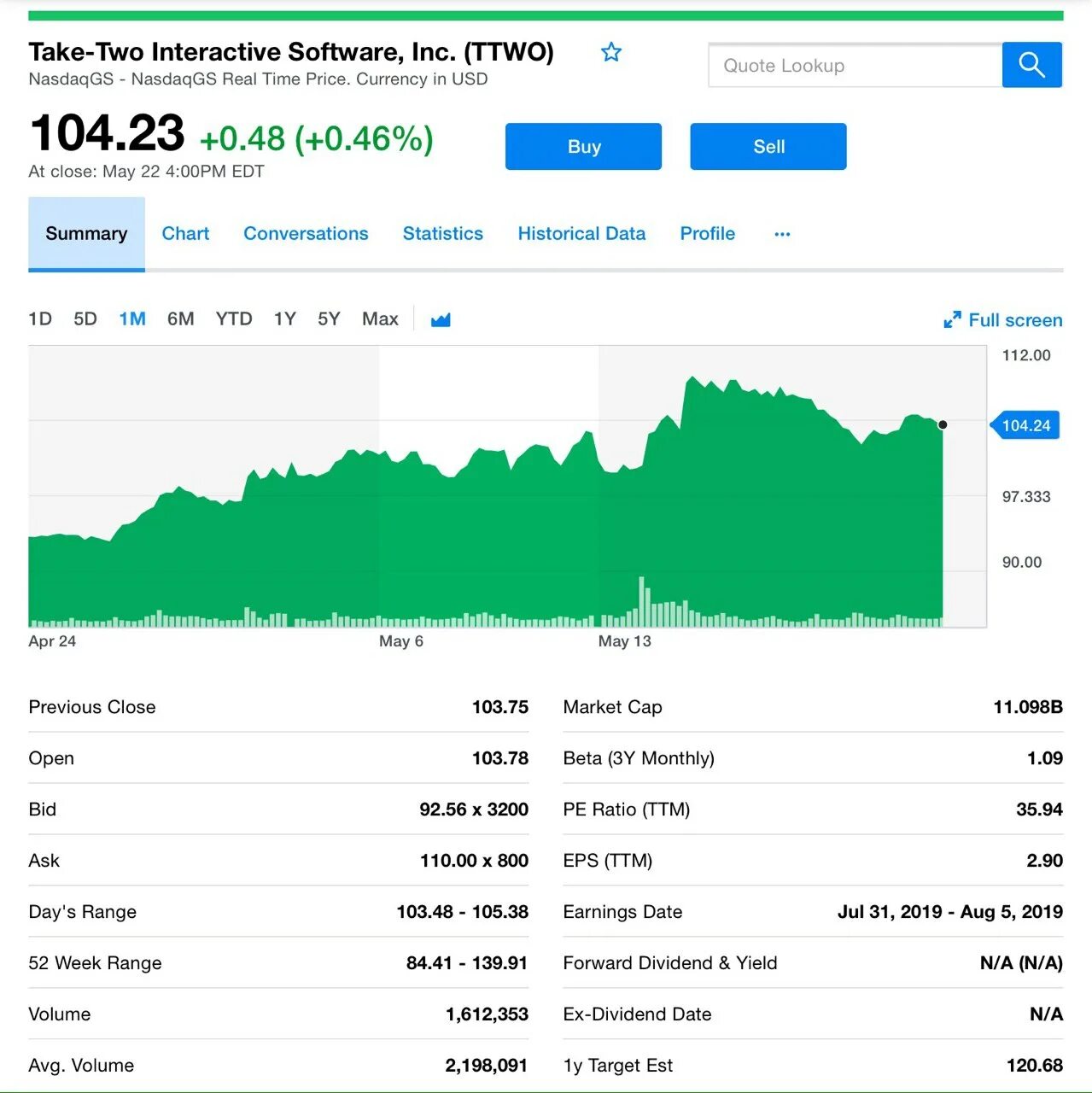Click the PE Ratio value 35.94
This screenshot has width=1092, height=1093.
[1039, 810]
